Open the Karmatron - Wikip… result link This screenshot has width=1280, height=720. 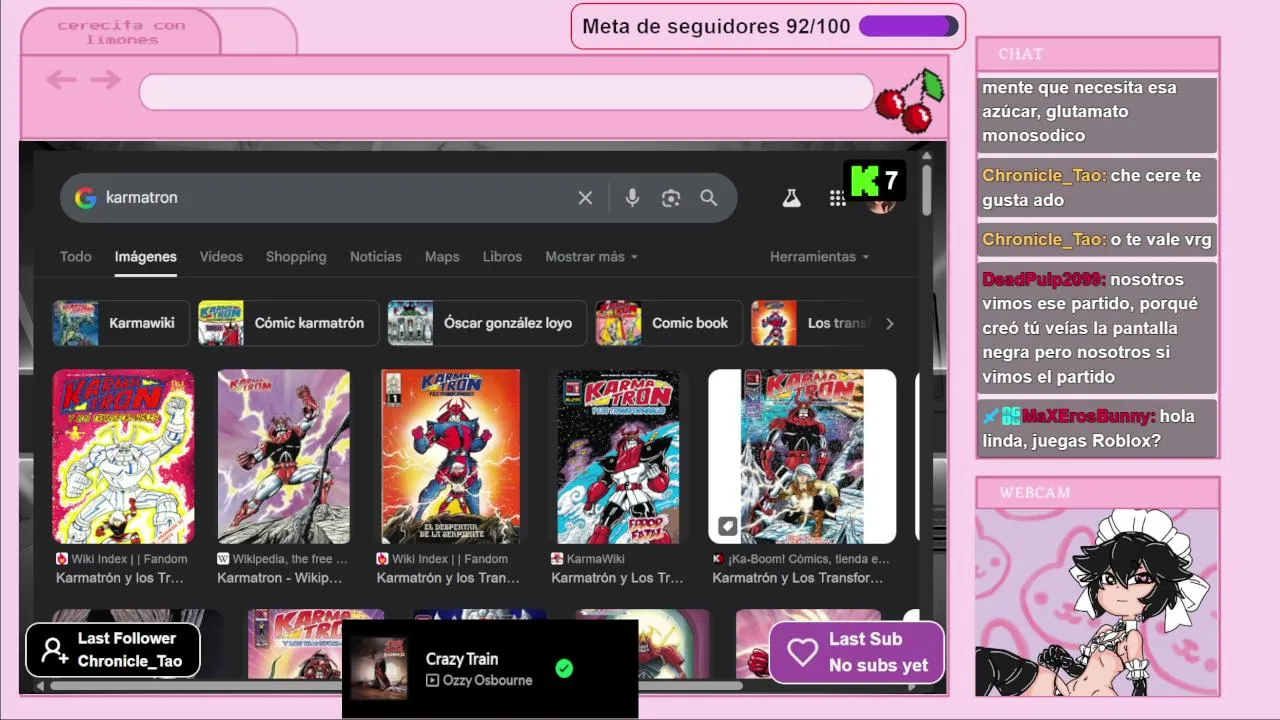click(280, 578)
